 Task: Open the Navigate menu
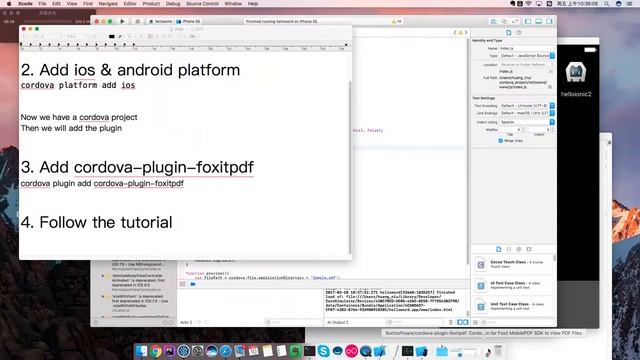[x=108, y=4]
